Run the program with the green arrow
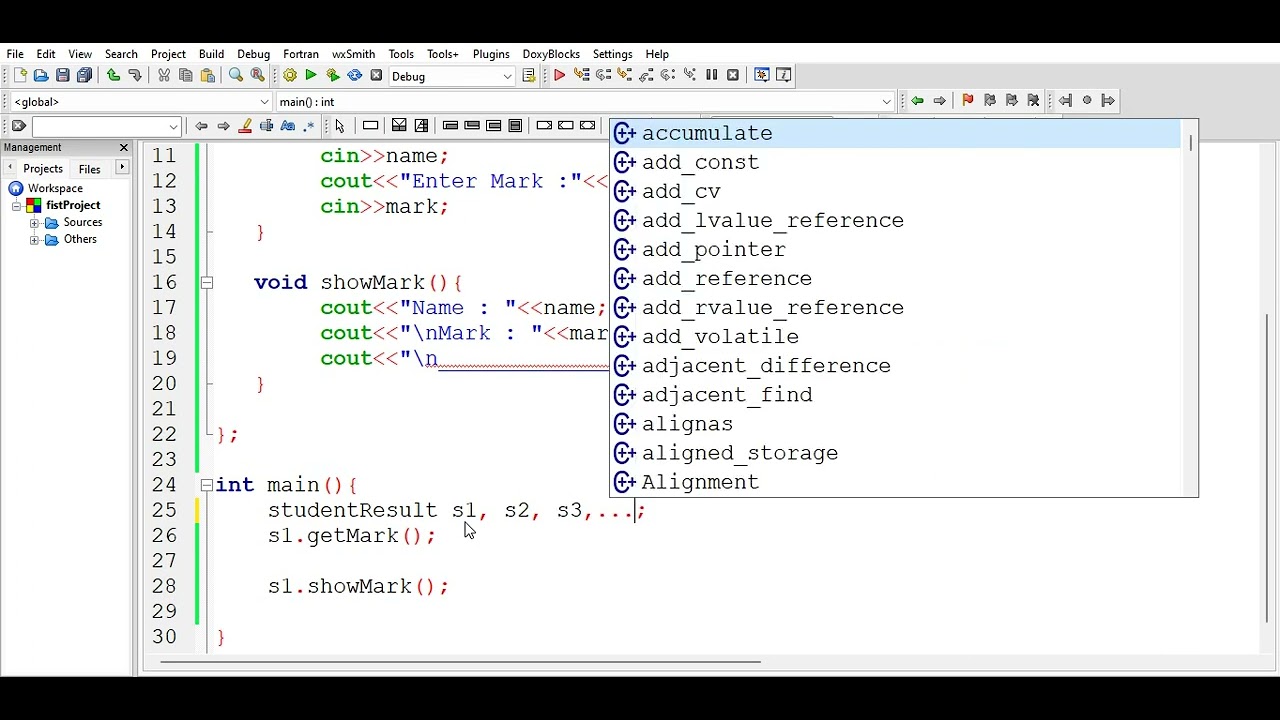1280x720 pixels. pyautogui.click(x=311, y=76)
